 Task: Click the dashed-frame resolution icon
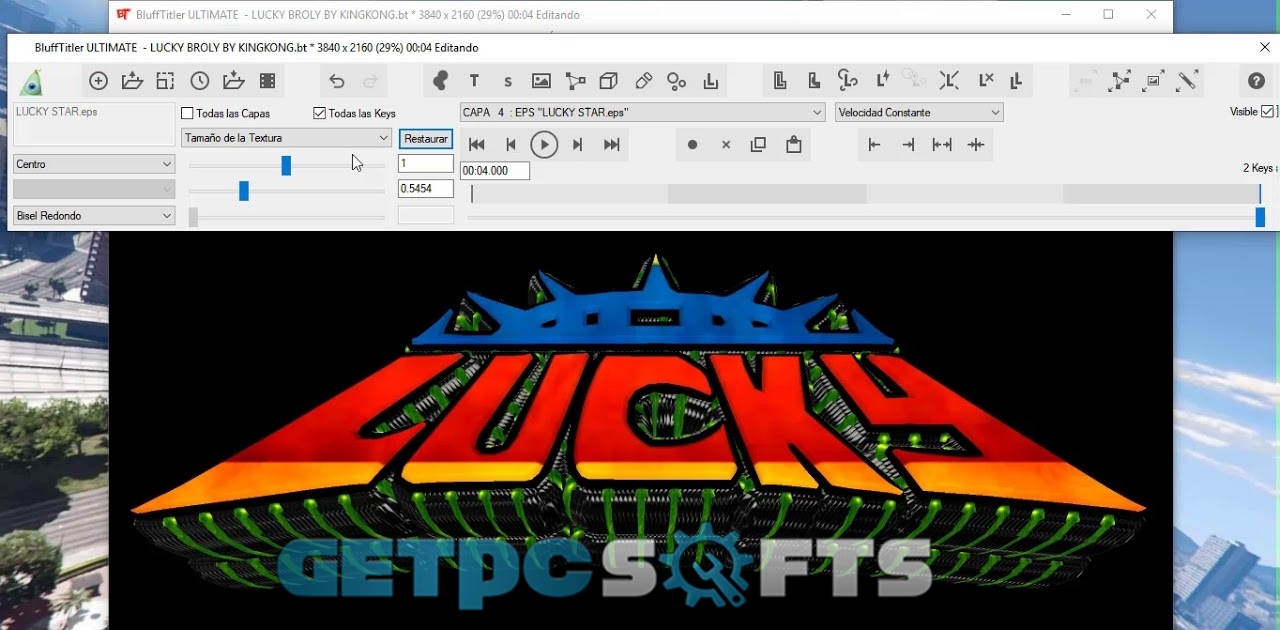[166, 82]
